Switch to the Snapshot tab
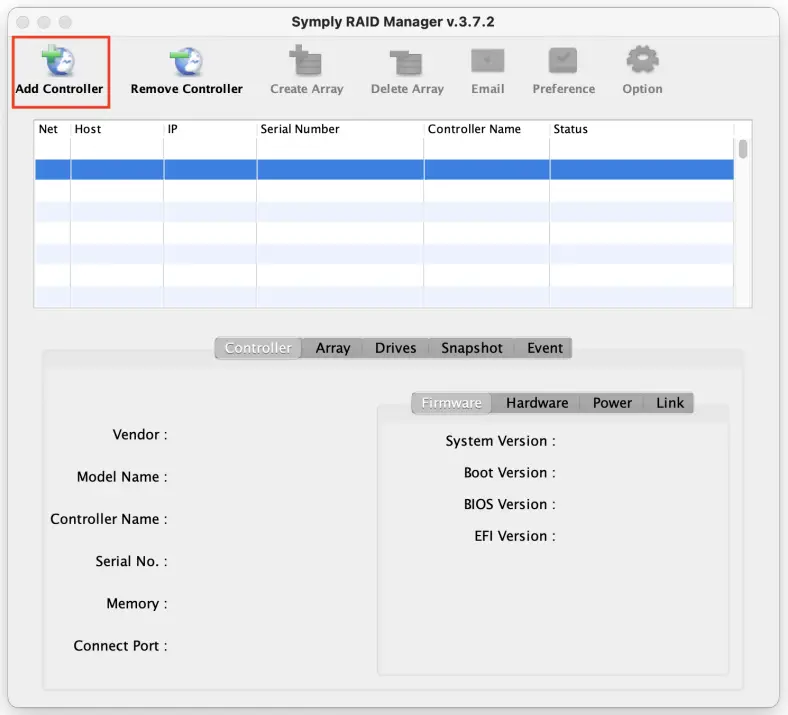 [471, 348]
